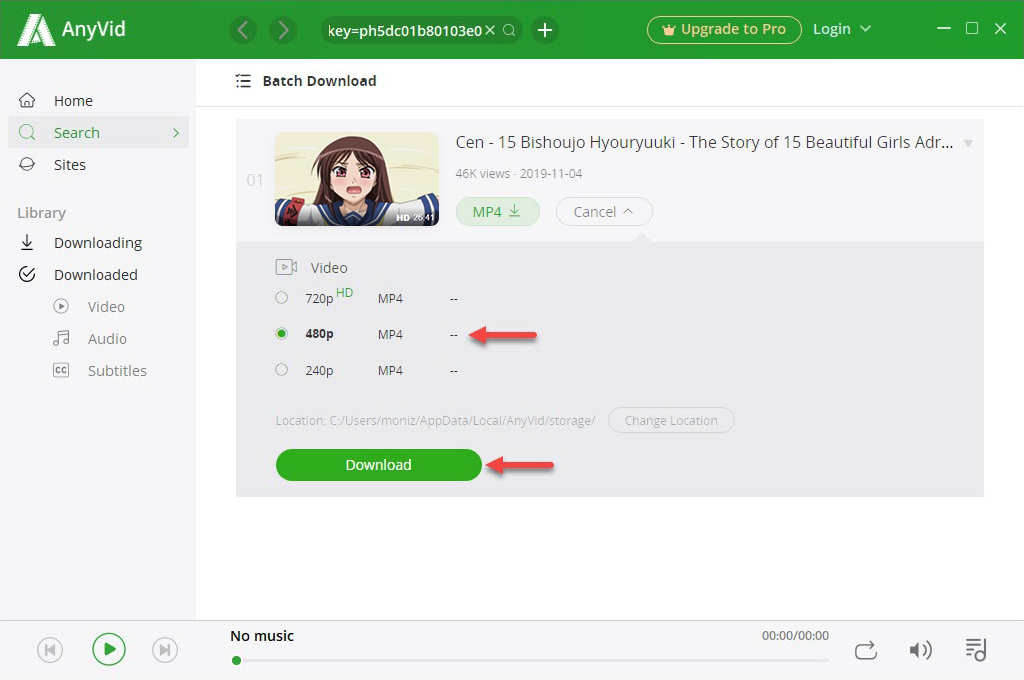Click in the URL search input field
Image resolution: width=1024 pixels, height=680 pixels.
coord(404,31)
